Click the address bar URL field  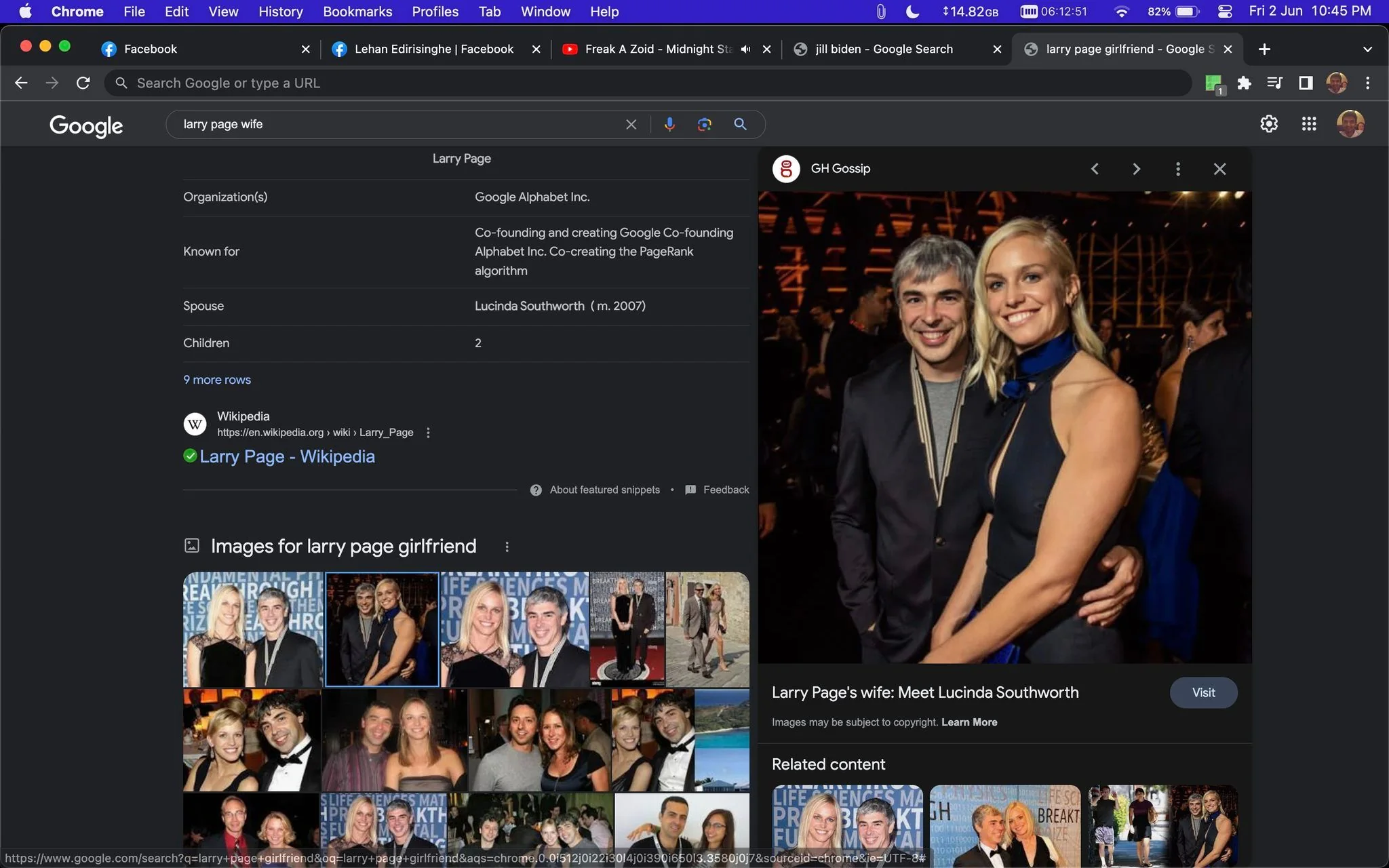tap(648, 83)
